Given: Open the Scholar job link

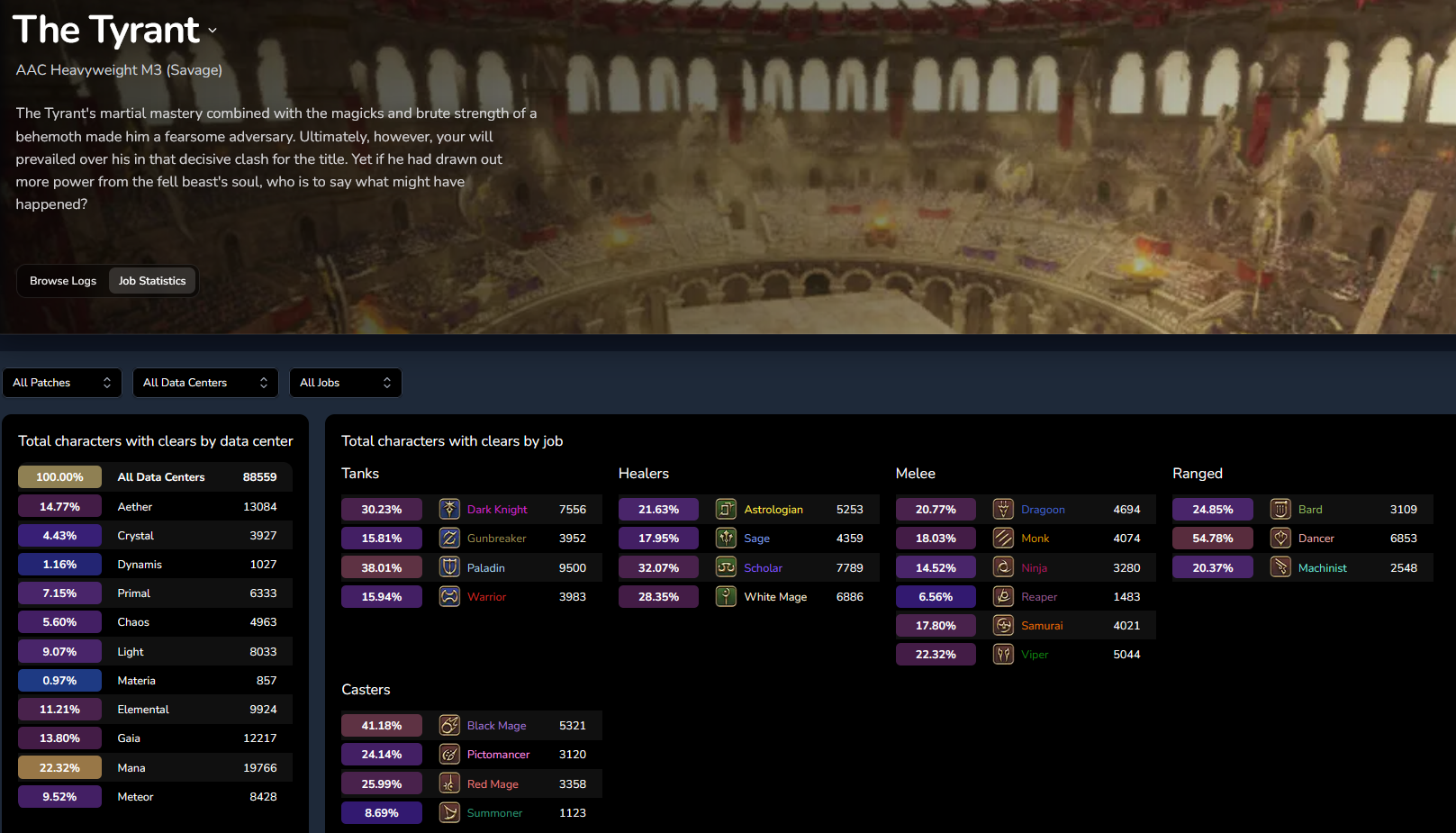Looking at the screenshot, I should point(764,568).
